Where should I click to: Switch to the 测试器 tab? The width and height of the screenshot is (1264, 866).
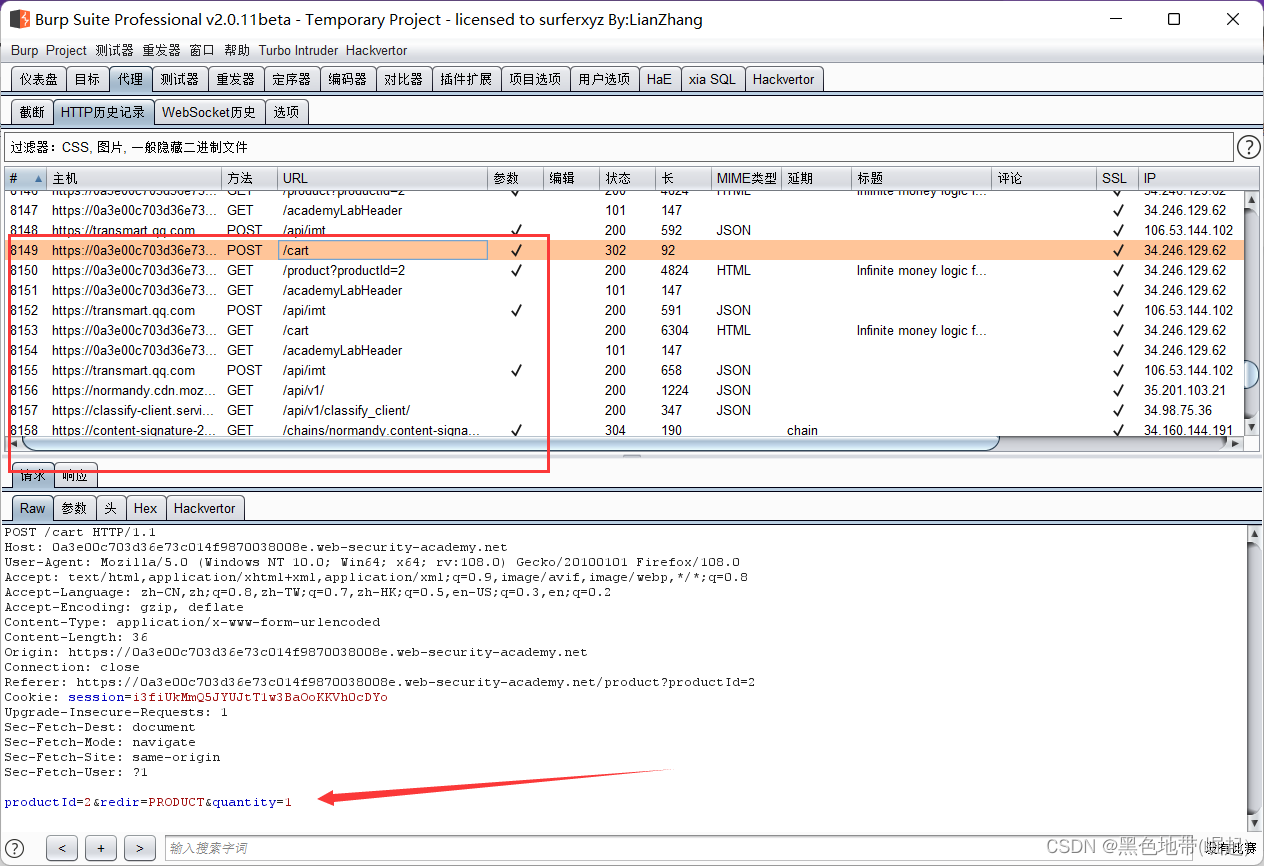[x=179, y=79]
